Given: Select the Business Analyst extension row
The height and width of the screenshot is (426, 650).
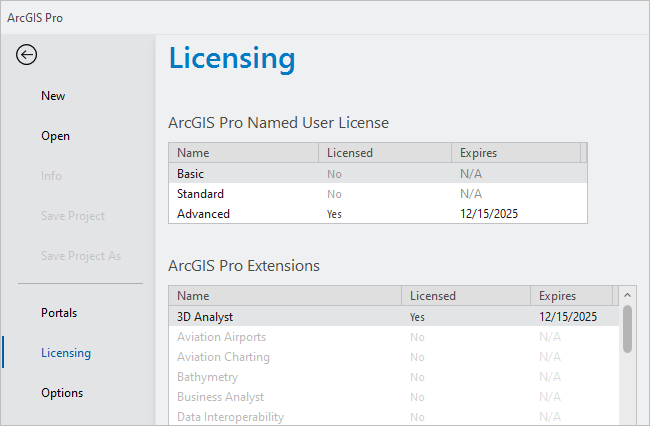Looking at the screenshot, I should [x=394, y=397].
